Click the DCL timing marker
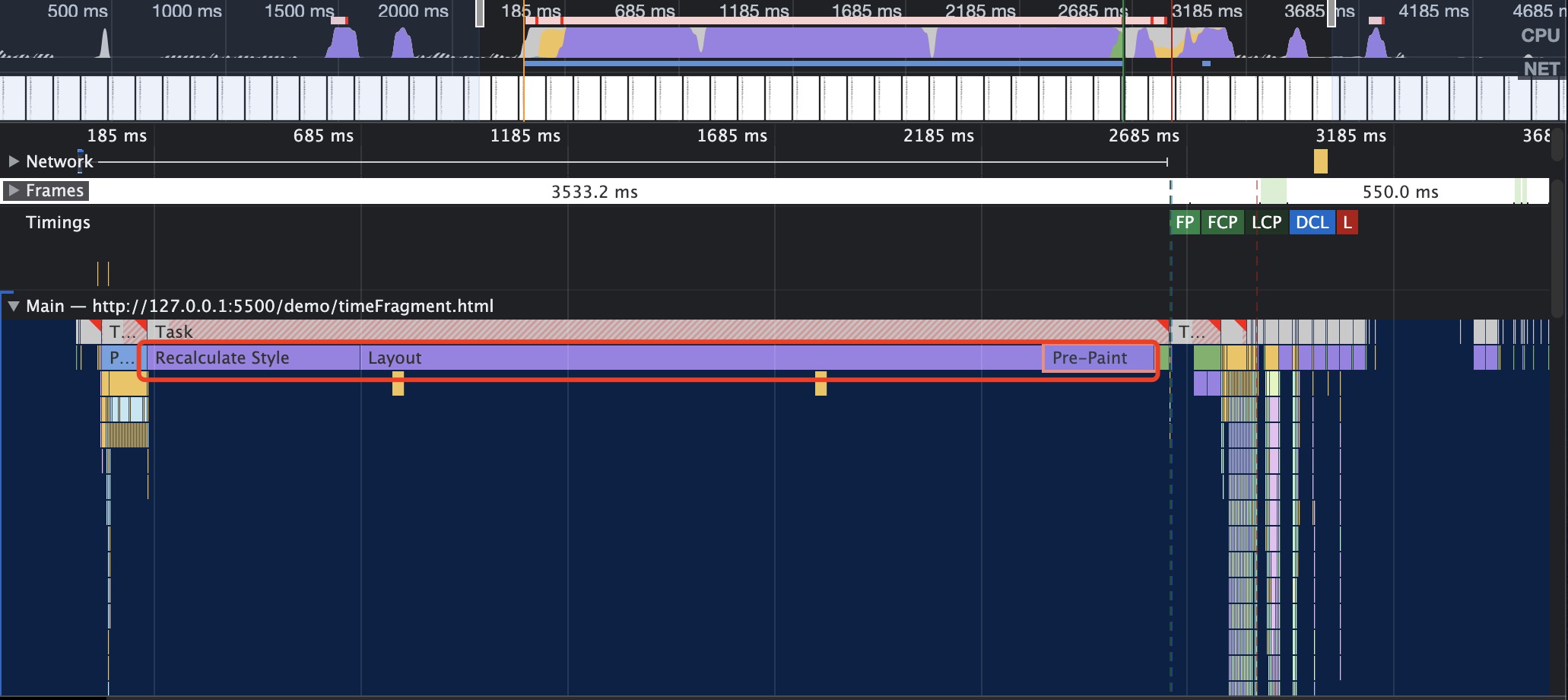The width and height of the screenshot is (1568, 700). pyautogui.click(x=1312, y=222)
